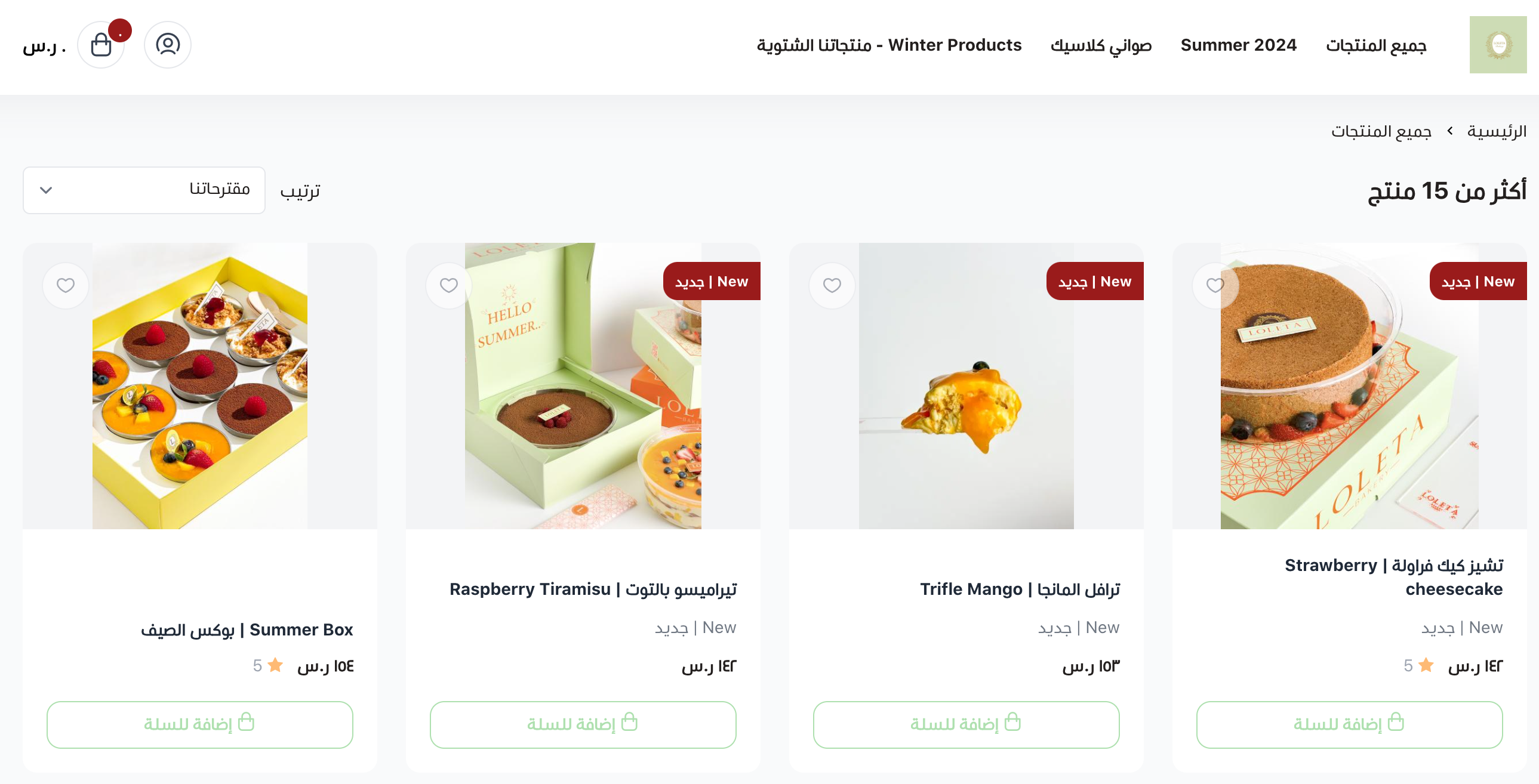Toggle favorite heart on Summer Box
The width and height of the screenshot is (1539, 784).
66,285
